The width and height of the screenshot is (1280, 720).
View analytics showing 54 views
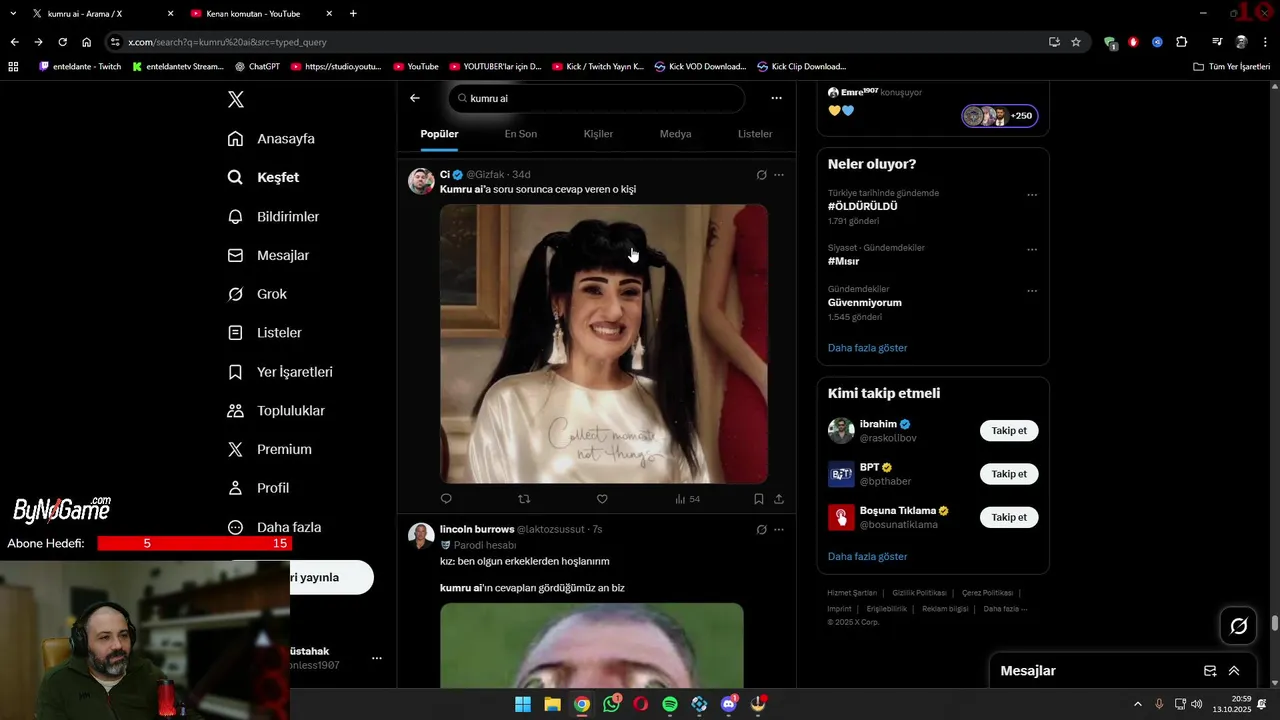pos(687,499)
